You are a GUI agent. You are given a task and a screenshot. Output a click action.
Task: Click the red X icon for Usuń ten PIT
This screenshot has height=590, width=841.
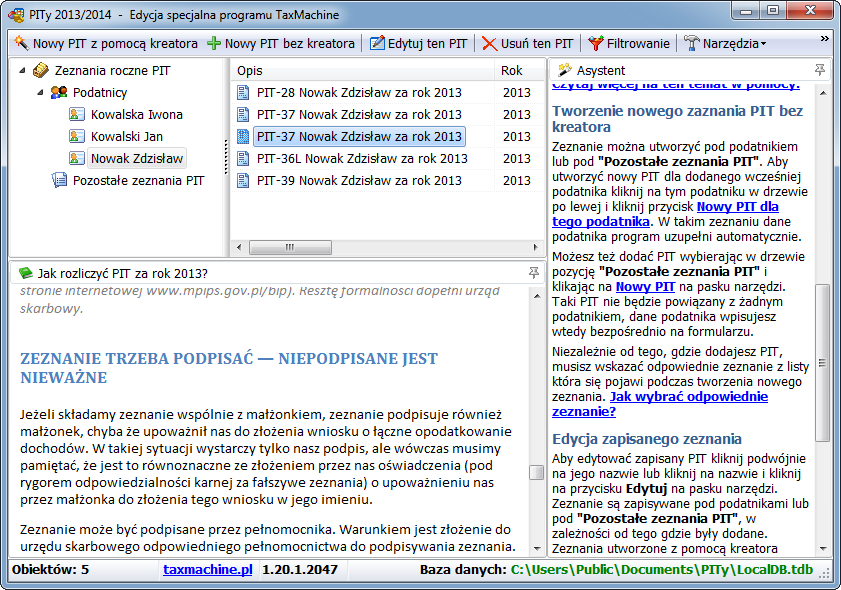[x=489, y=43]
